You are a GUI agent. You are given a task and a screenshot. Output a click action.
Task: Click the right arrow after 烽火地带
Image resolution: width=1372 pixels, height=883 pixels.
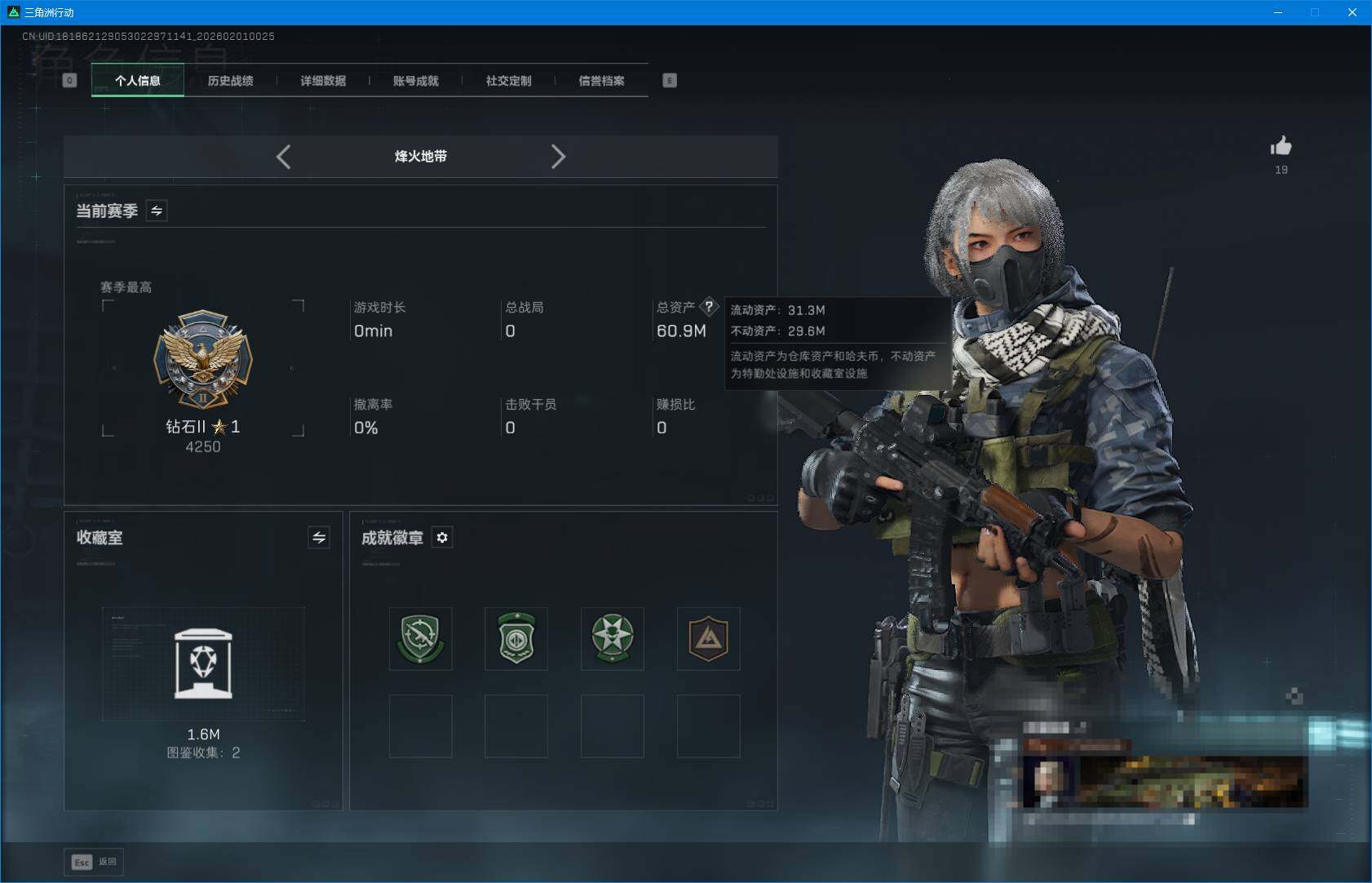coord(559,156)
